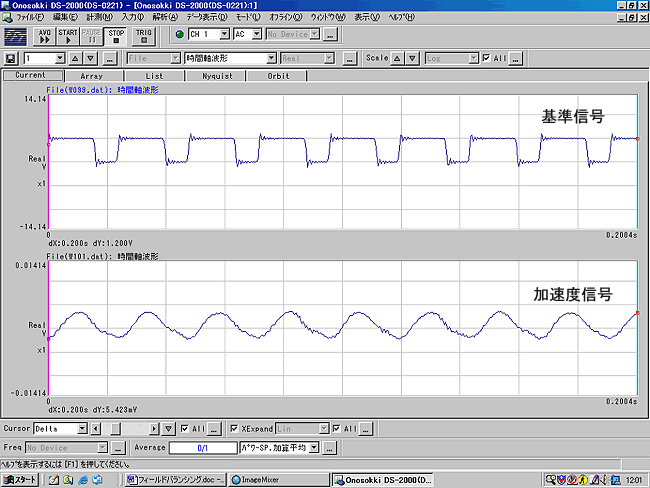Click the Scale down triangle button
Screen dimensions: 650x488
coord(412,58)
